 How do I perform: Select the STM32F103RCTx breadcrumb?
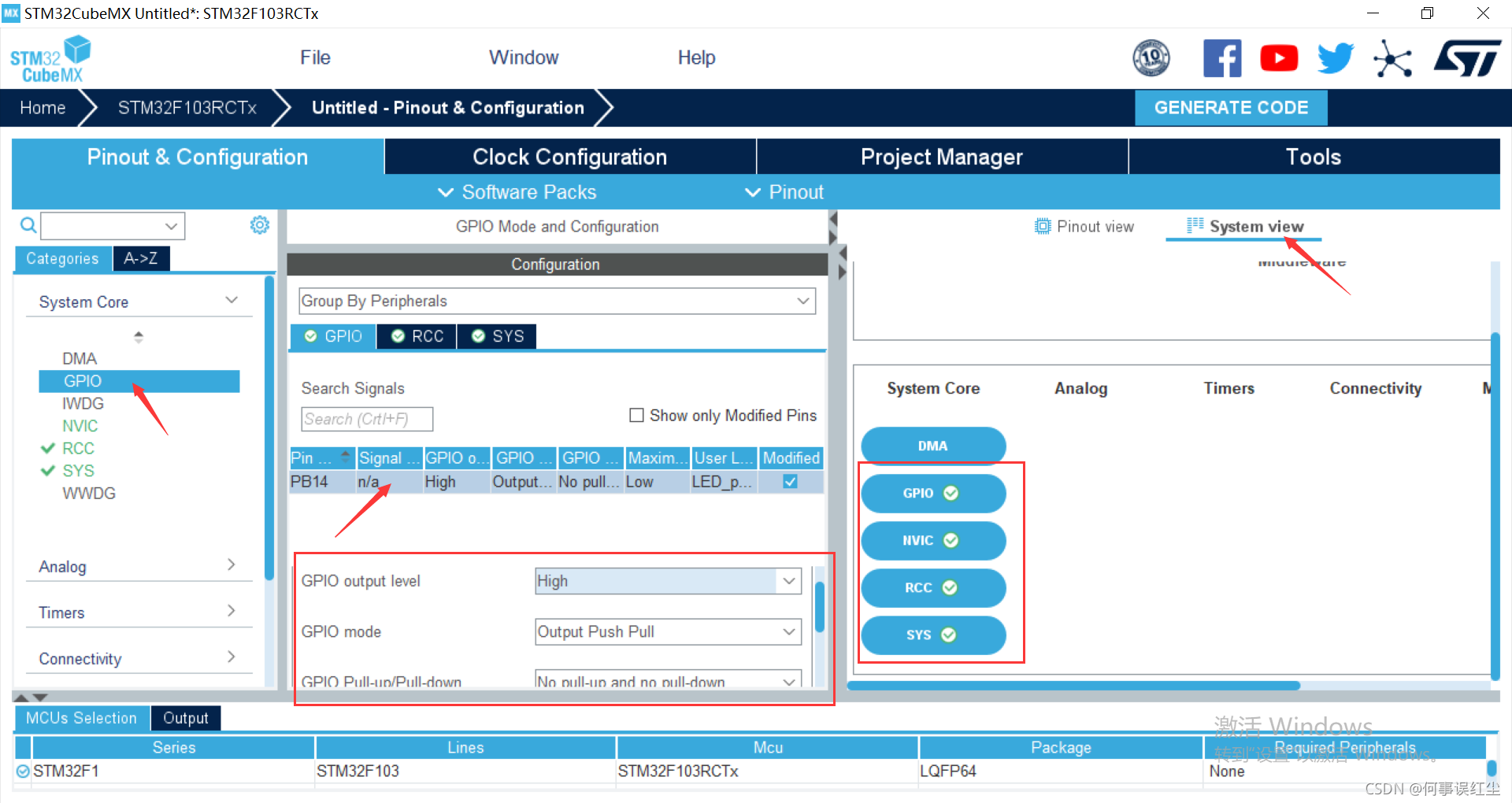click(x=187, y=108)
